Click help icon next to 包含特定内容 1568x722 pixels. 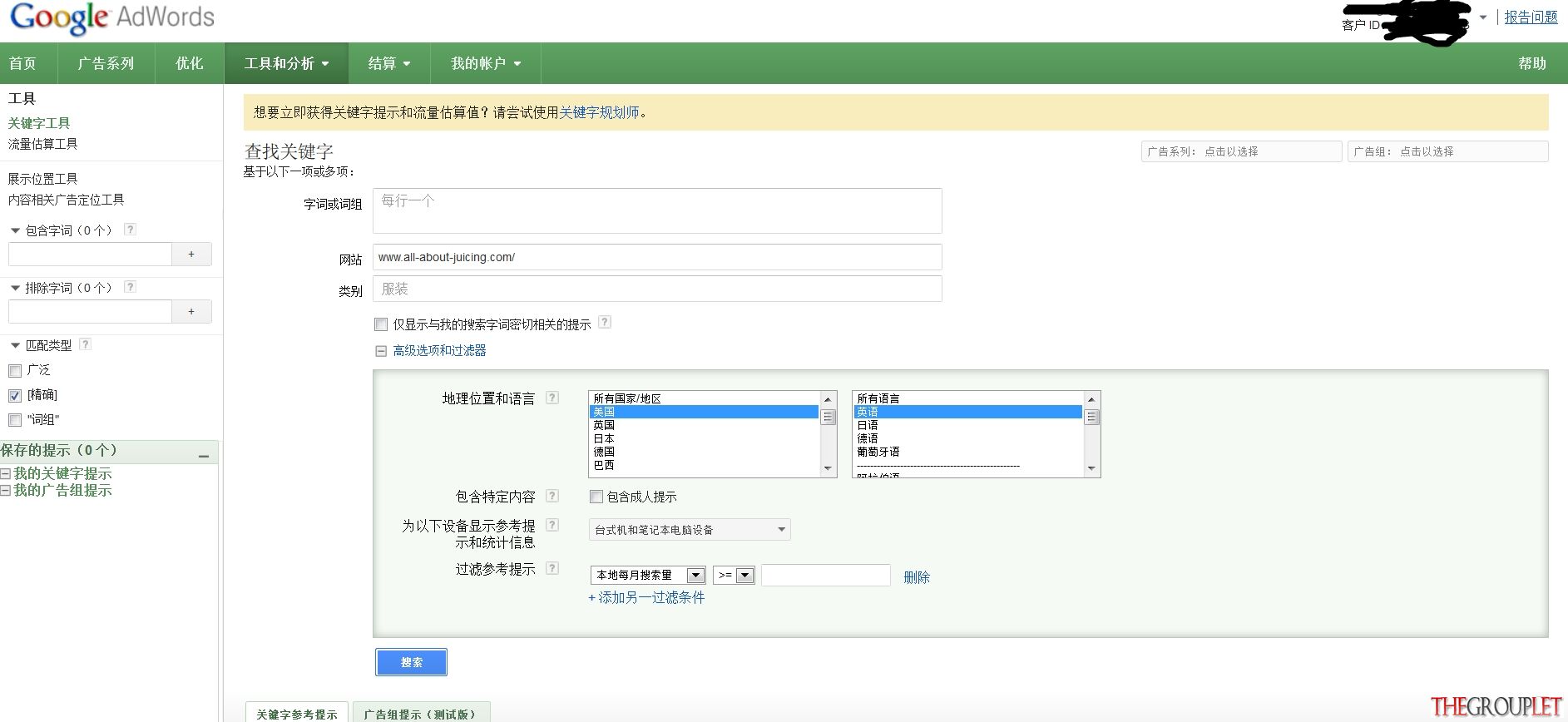click(x=552, y=496)
